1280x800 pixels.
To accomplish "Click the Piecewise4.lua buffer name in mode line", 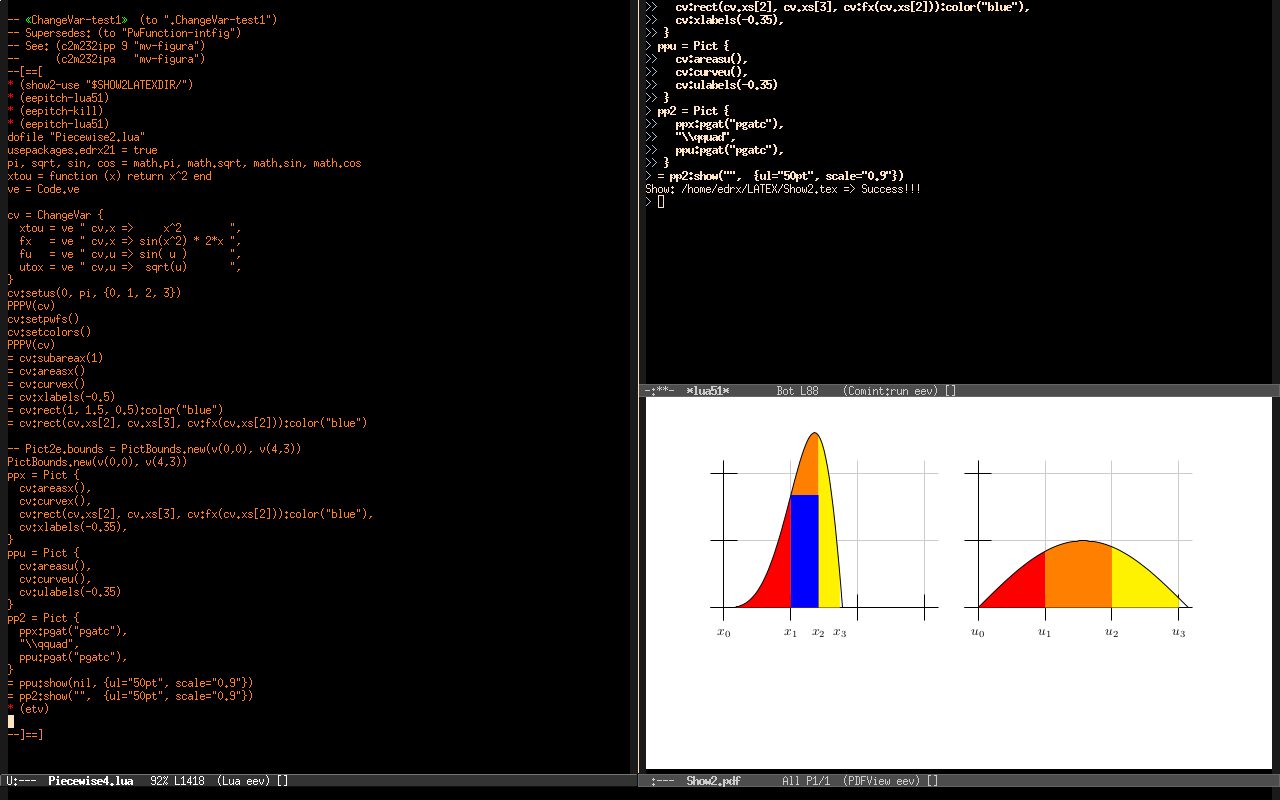I will (x=91, y=781).
